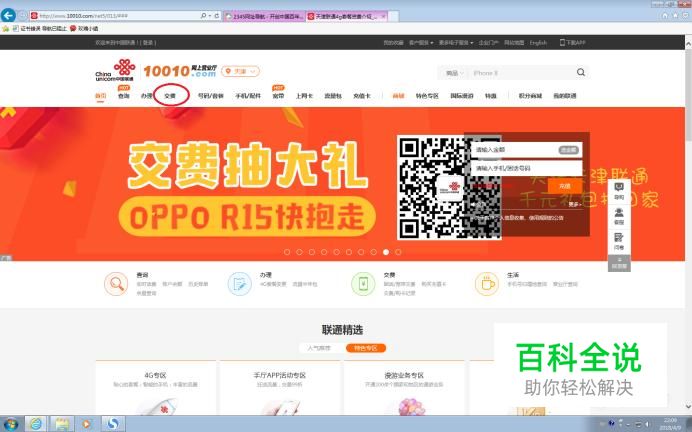
Task: Open the Sogou browser taskbar icon
Action: point(113,424)
